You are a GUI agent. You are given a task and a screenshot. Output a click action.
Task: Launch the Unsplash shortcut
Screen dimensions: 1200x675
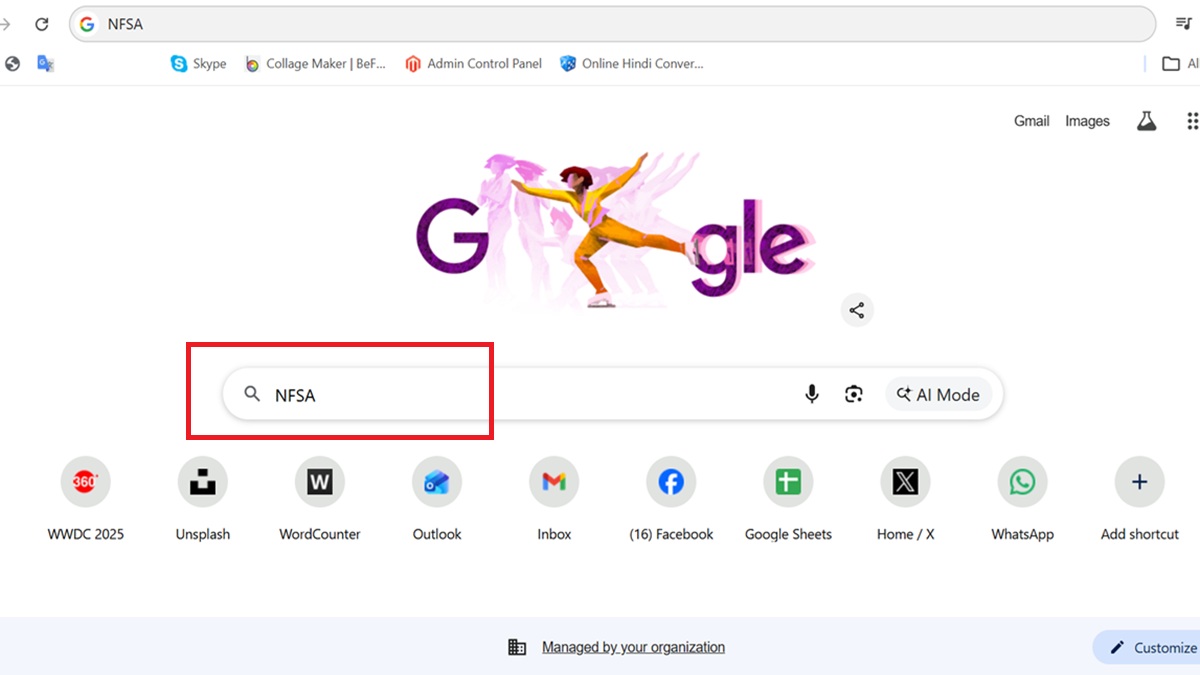coord(203,483)
